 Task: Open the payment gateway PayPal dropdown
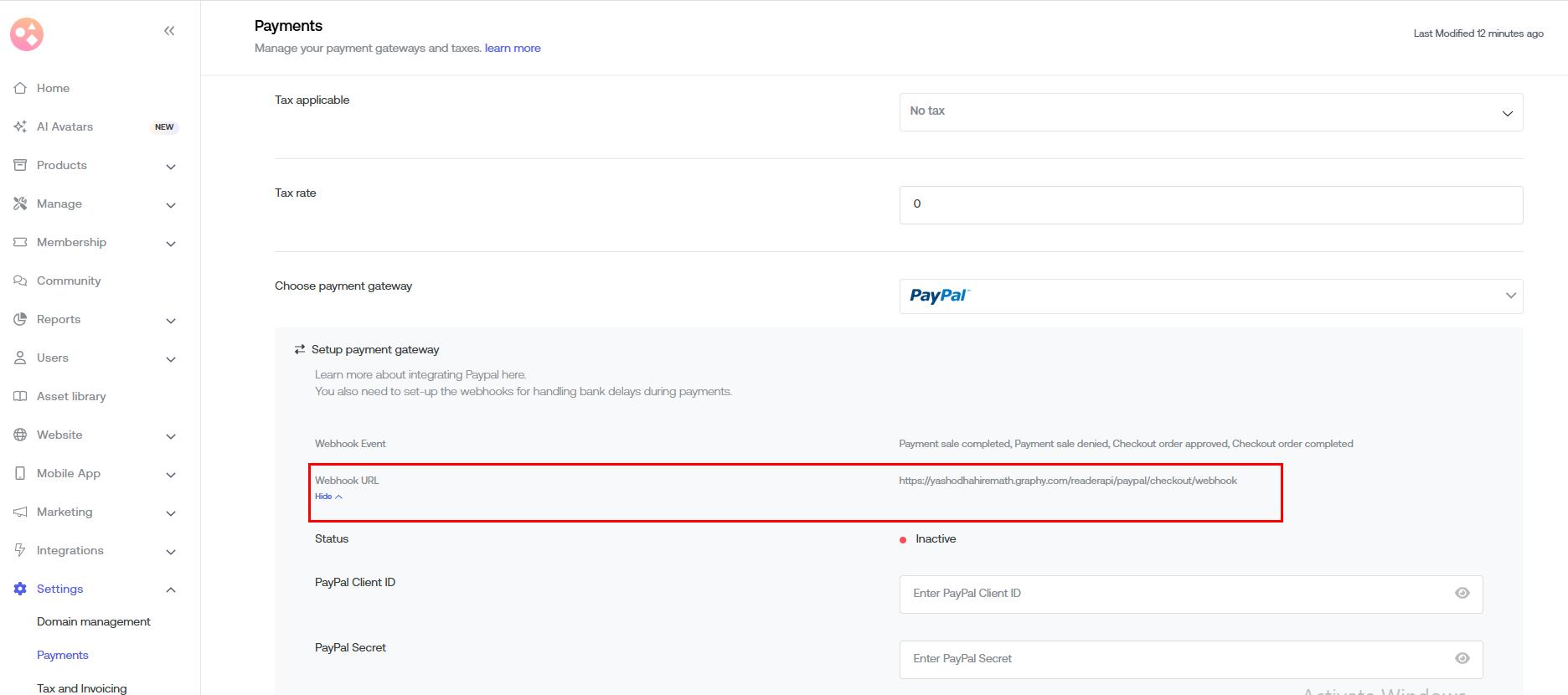[x=1210, y=296]
